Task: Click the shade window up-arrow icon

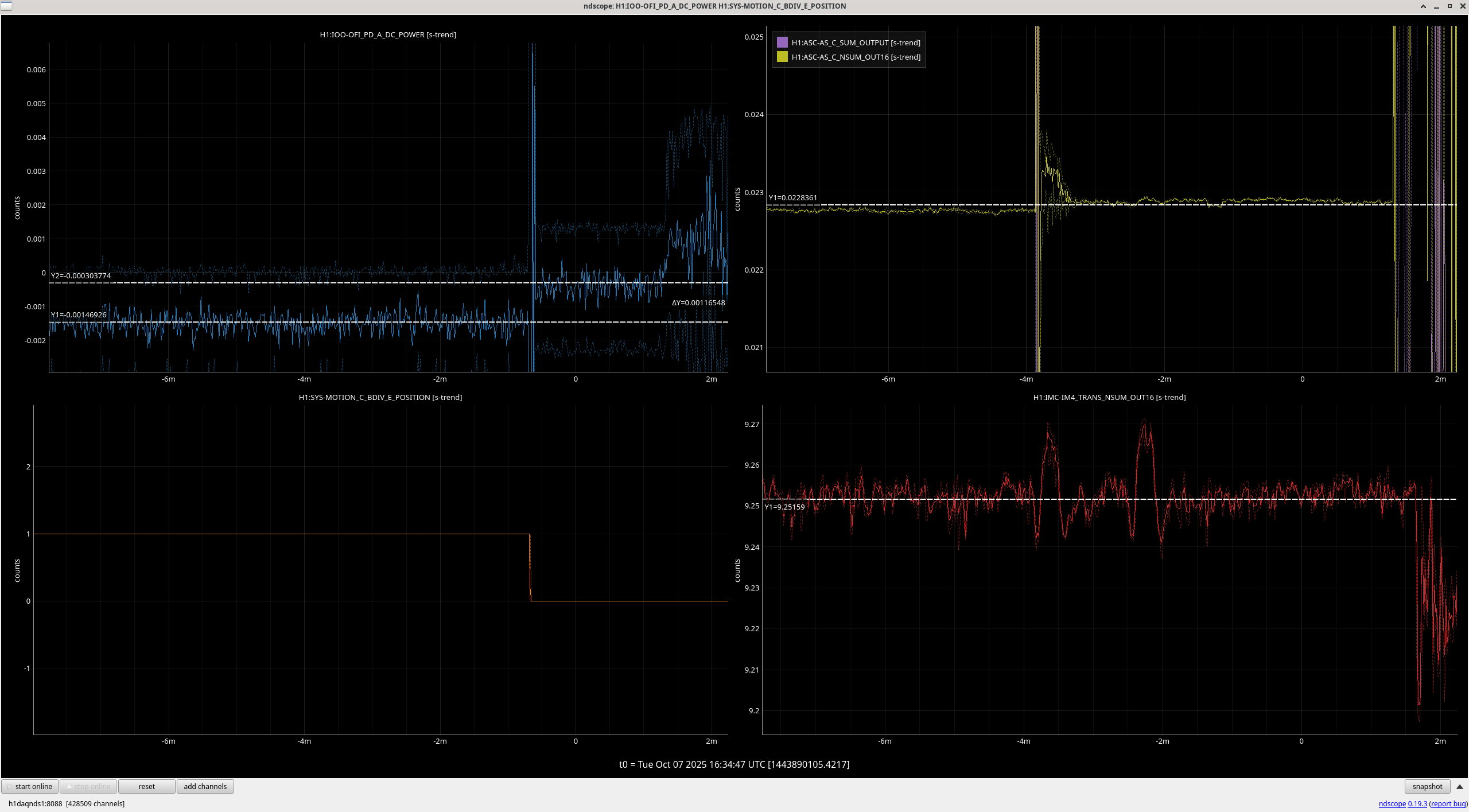Action: [1423, 6]
